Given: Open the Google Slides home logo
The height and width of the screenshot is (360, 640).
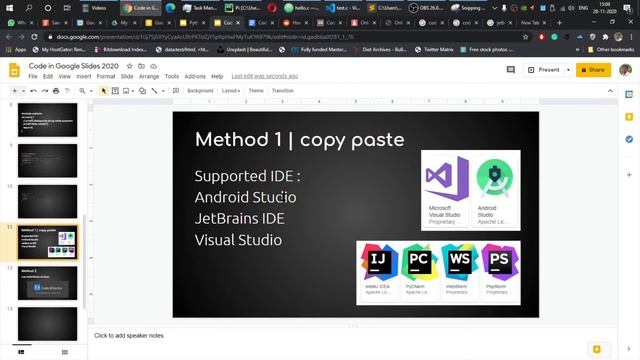Looking at the screenshot, I should [x=14, y=70].
